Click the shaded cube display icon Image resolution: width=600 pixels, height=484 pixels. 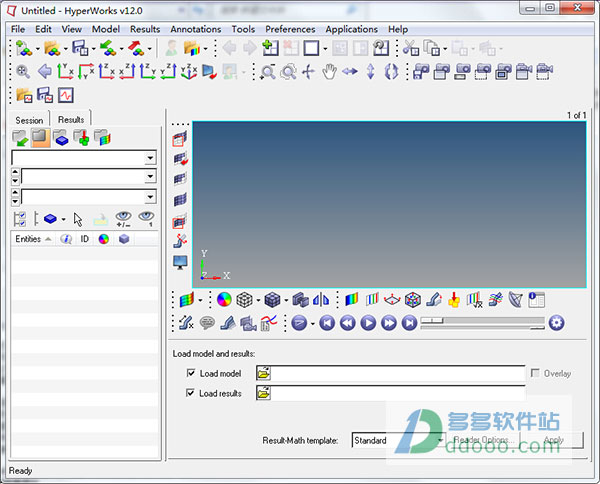coord(272,300)
